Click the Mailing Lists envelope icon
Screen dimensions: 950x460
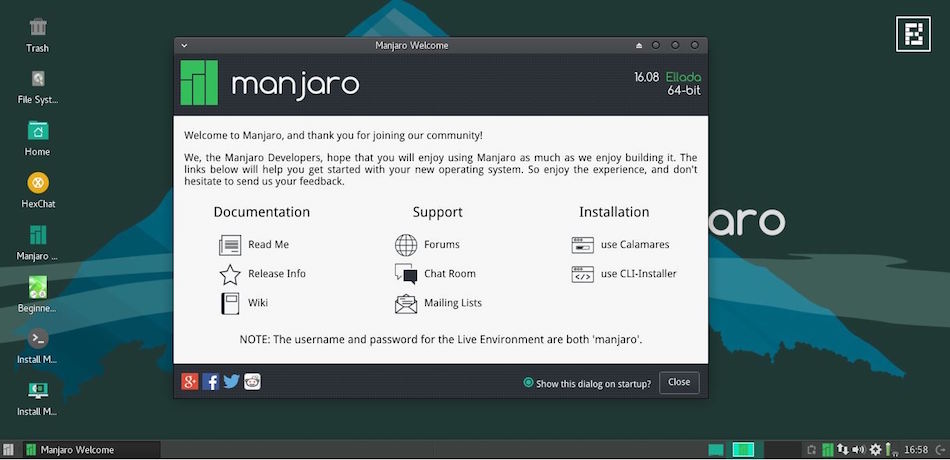click(406, 303)
